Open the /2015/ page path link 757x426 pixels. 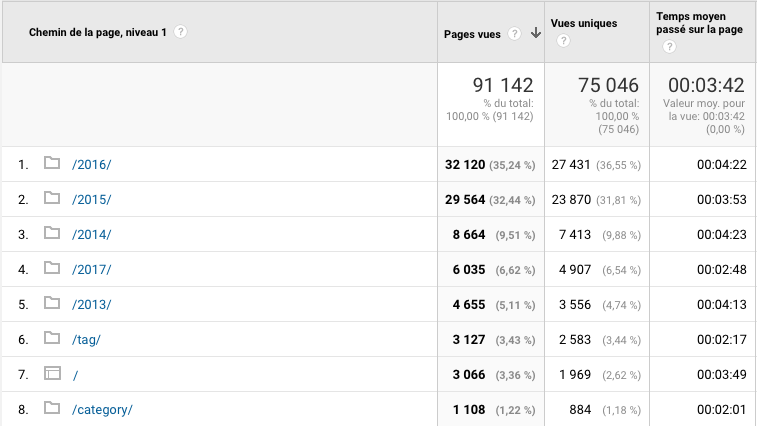92,199
